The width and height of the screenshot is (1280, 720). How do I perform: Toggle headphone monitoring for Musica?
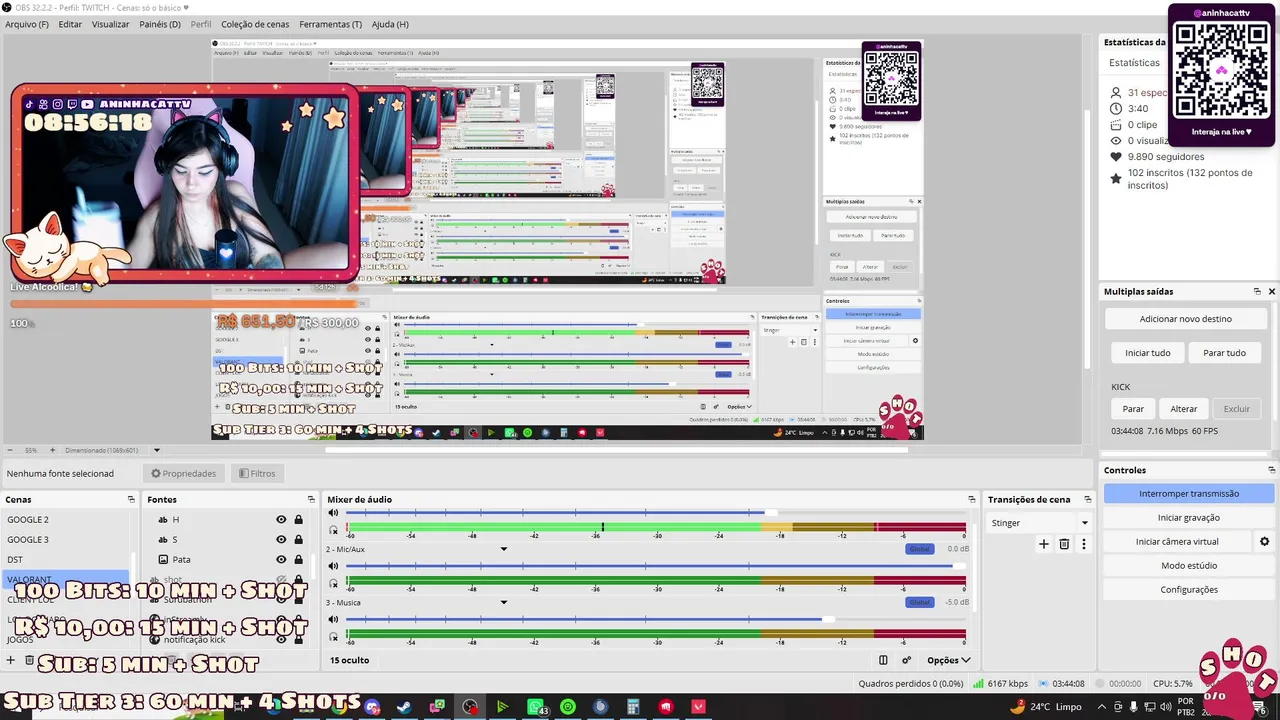tap(334, 636)
